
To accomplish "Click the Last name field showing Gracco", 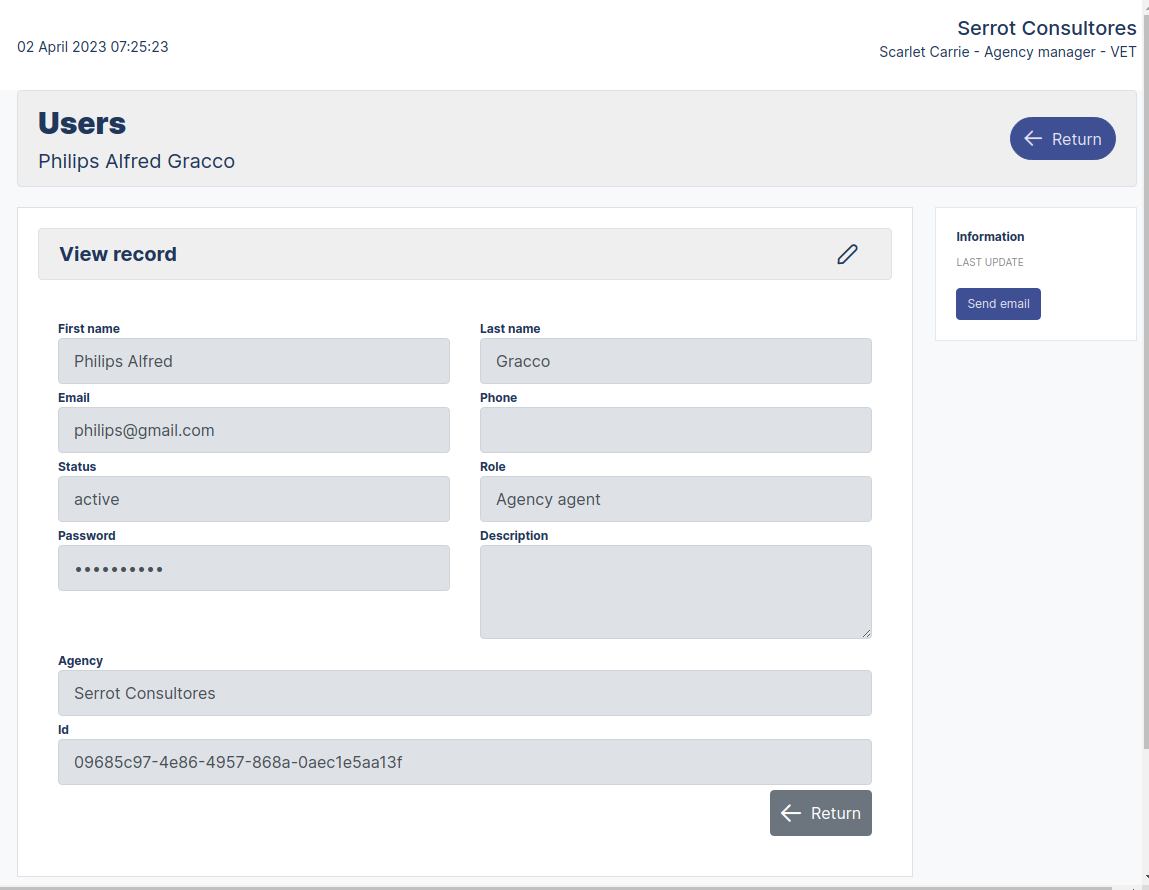I will tap(675, 361).
